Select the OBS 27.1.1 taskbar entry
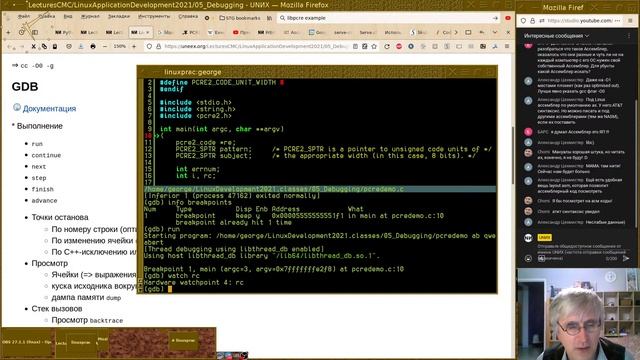The height and width of the screenshot is (360, 640). (27, 342)
